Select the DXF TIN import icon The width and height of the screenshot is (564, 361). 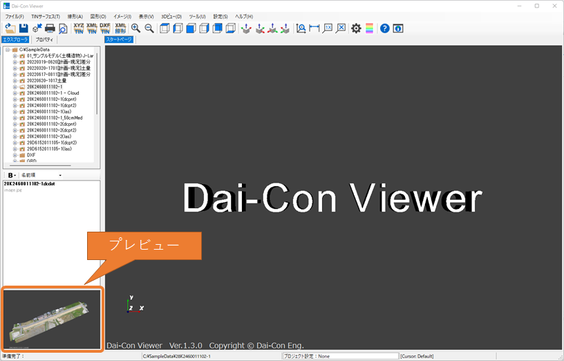click(x=105, y=28)
